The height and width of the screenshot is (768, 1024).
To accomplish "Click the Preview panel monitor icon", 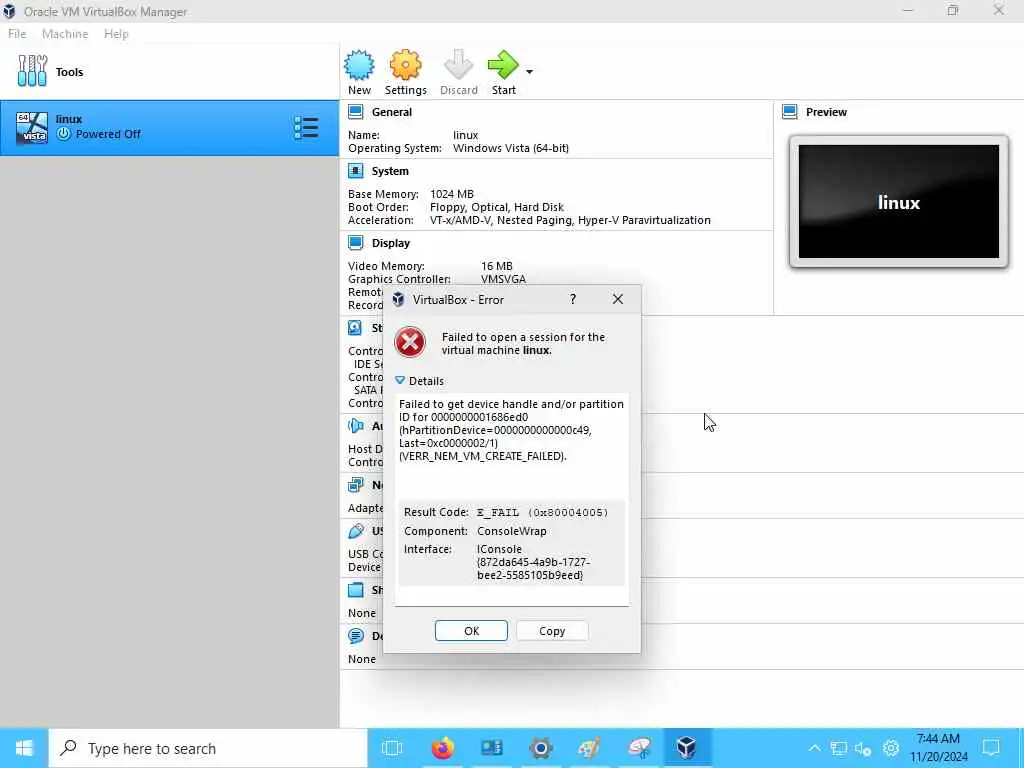I will pos(790,112).
